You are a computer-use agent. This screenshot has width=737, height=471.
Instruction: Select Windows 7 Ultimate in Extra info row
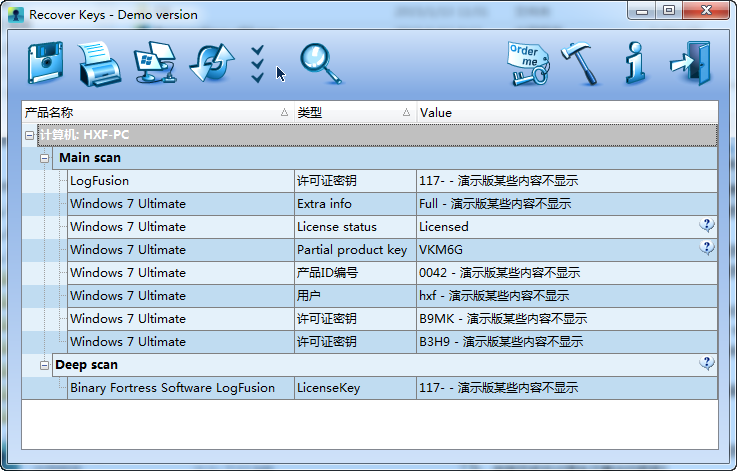[x=181, y=204]
